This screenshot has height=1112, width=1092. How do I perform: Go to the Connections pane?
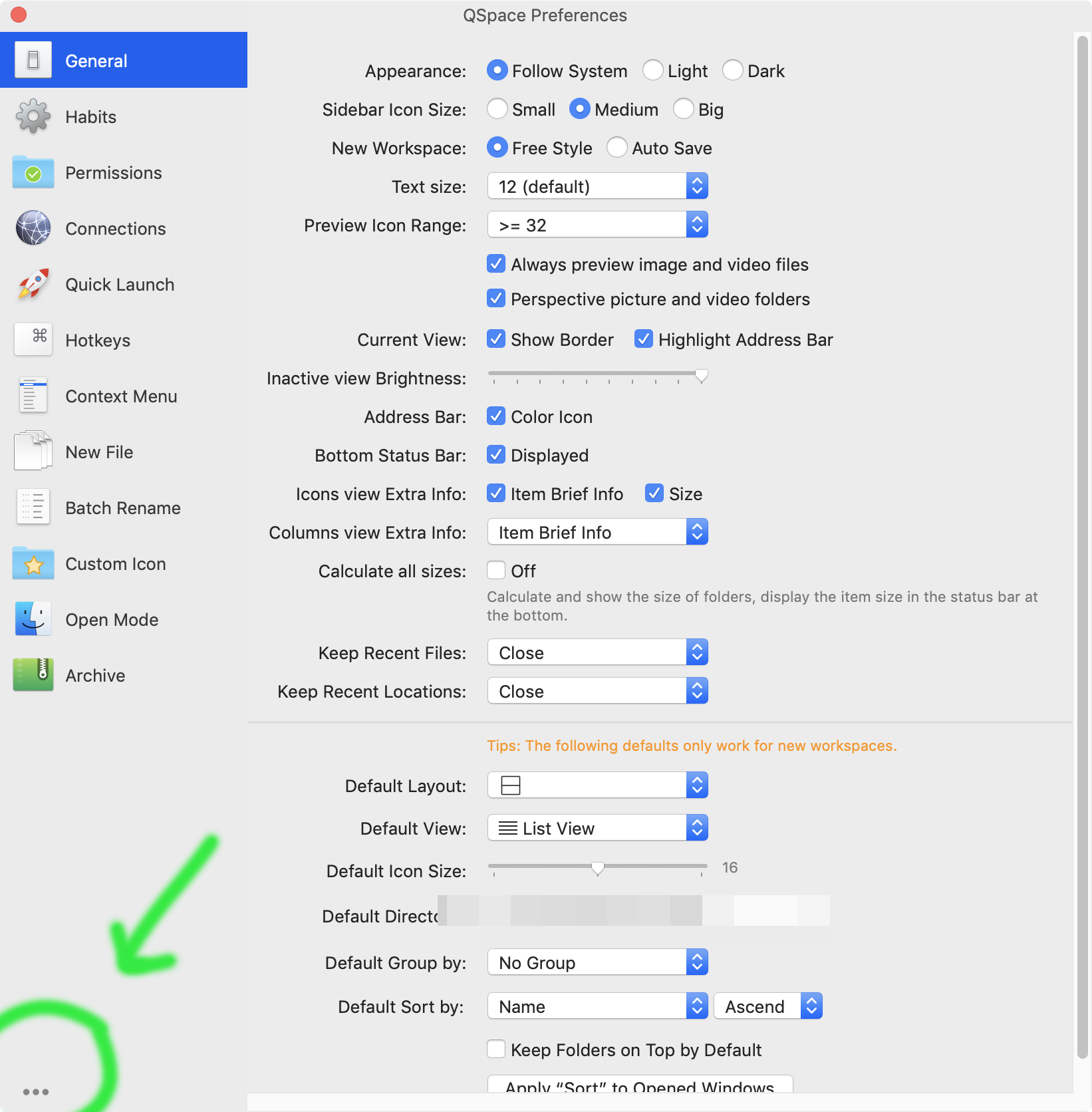tap(124, 228)
